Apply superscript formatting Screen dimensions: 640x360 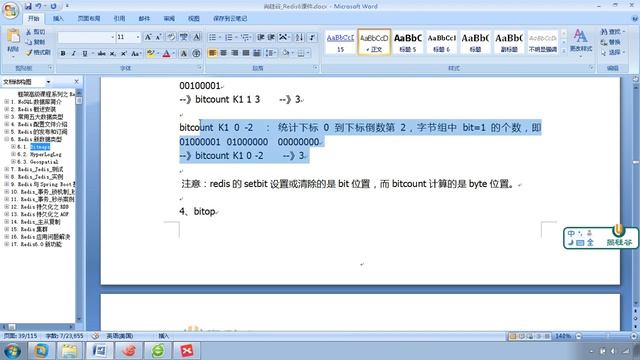pos(124,53)
